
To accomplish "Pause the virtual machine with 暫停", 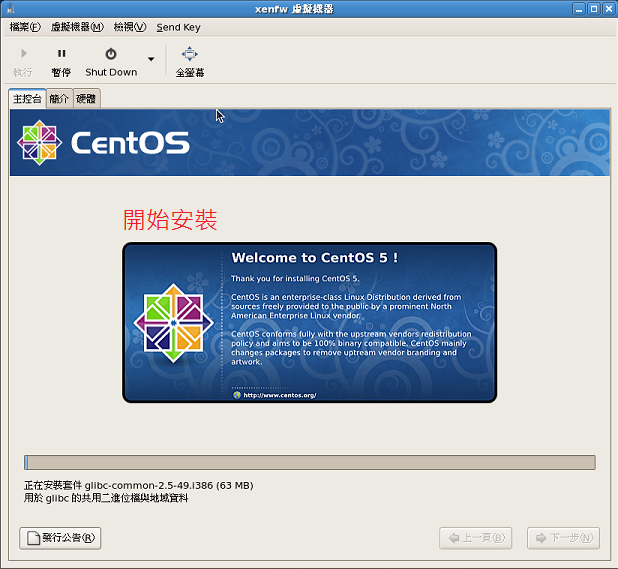I will tap(61, 62).
